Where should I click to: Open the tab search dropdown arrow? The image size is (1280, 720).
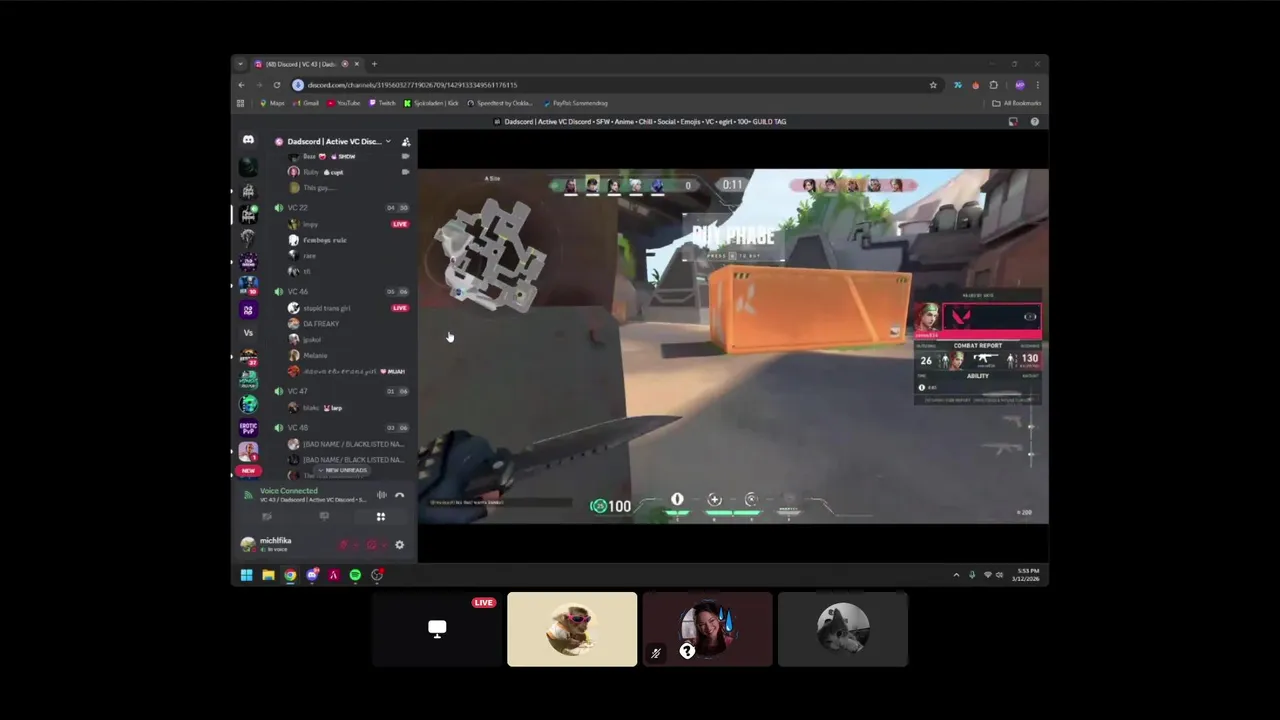[x=240, y=64]
